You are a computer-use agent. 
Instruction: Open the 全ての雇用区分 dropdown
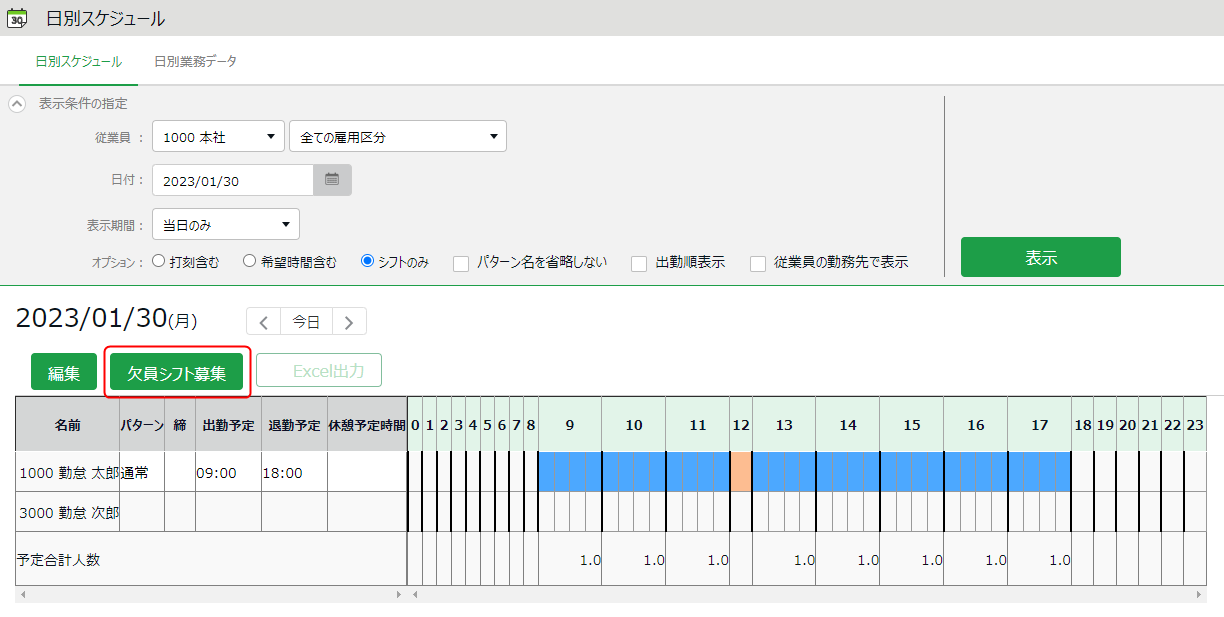click(x=397, y=137)
